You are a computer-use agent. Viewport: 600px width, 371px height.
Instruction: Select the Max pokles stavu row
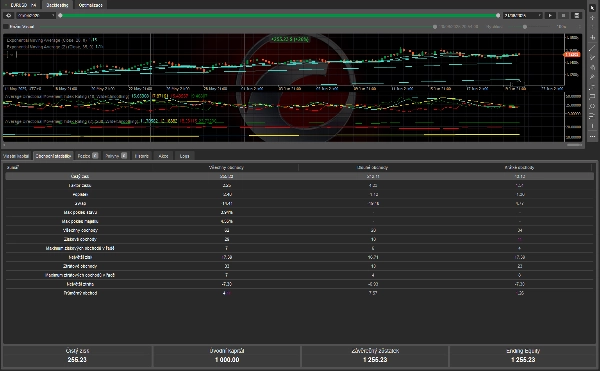(299, 212)
